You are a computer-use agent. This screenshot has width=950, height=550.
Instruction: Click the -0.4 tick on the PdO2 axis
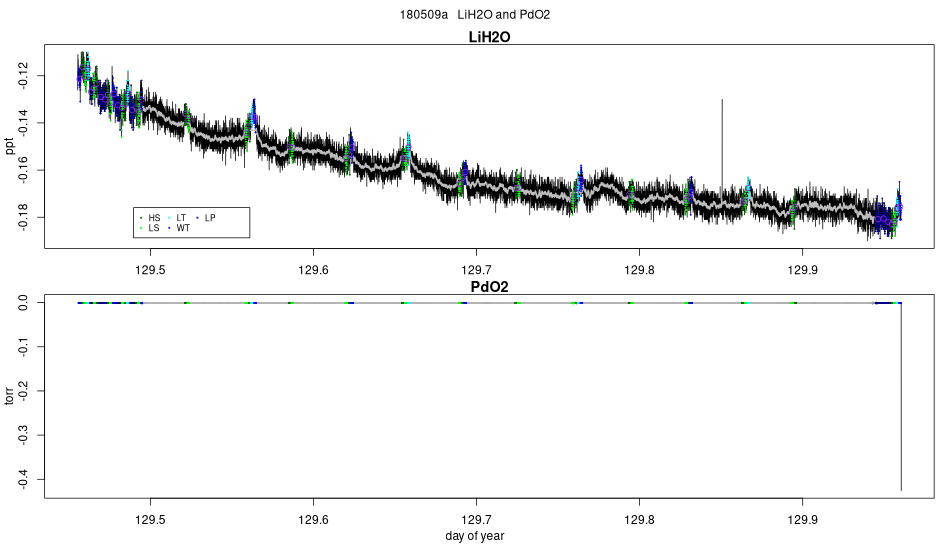[x=23, y=480]
